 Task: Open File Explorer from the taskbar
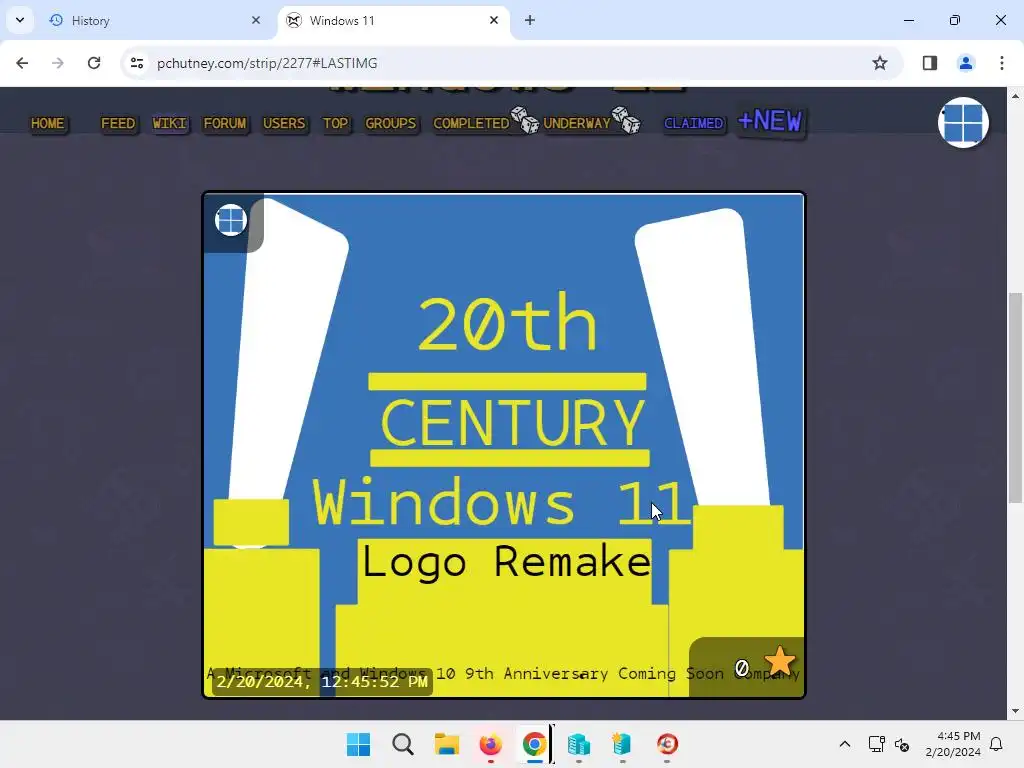tap(447, 744)
